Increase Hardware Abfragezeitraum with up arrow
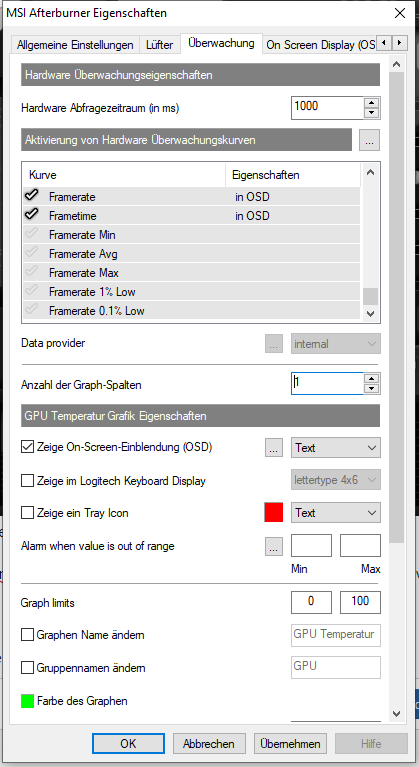 [372, 102]
